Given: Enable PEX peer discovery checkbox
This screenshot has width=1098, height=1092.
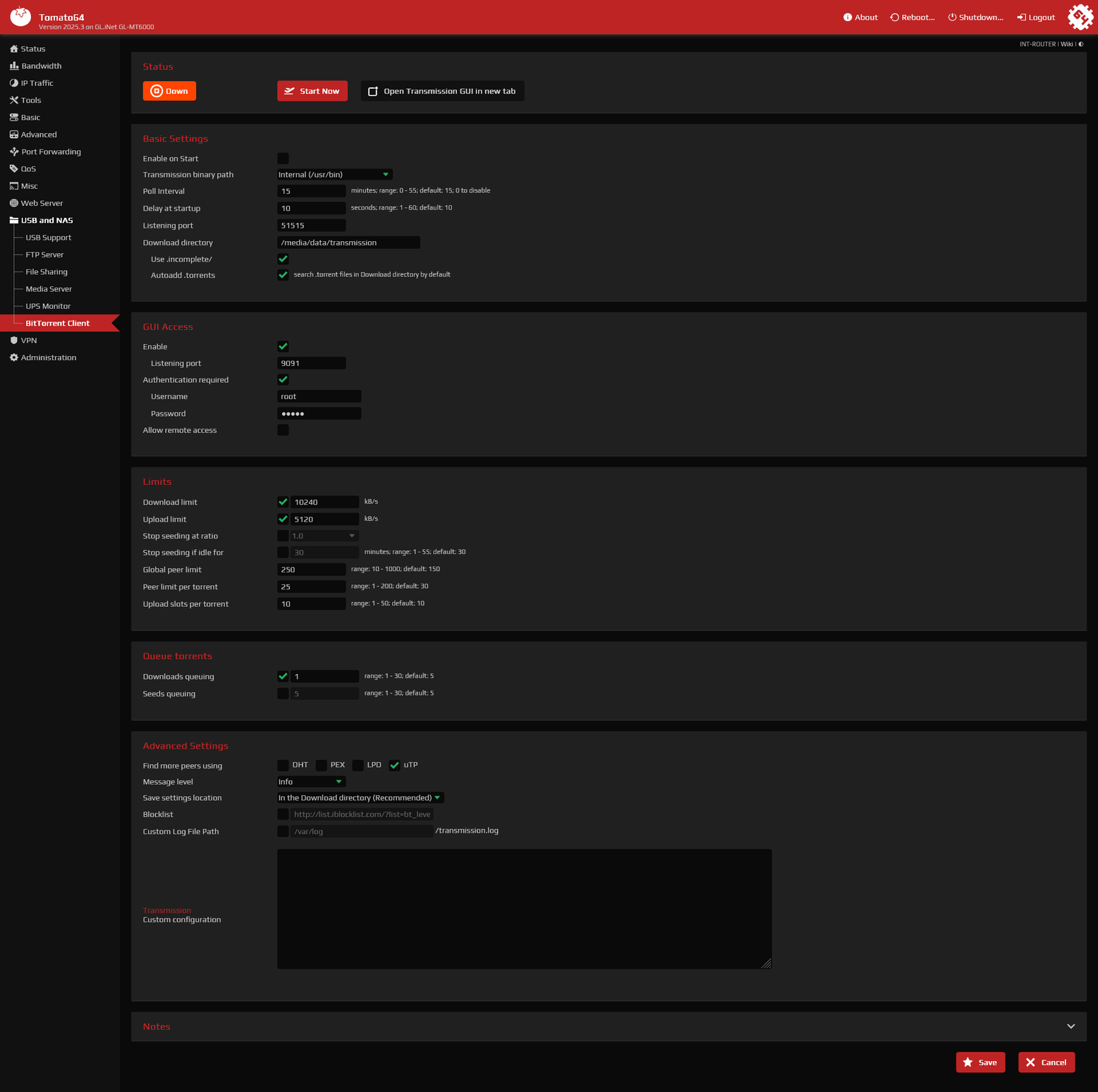Looking at the screenshot, I should tap(321, 765).
